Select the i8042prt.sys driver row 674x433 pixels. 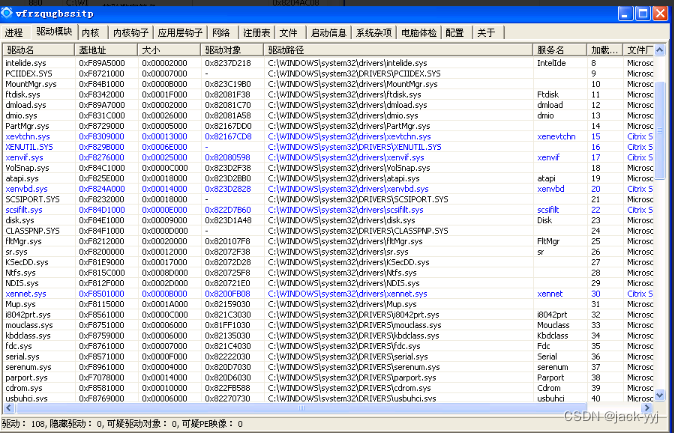click(329, 315)
